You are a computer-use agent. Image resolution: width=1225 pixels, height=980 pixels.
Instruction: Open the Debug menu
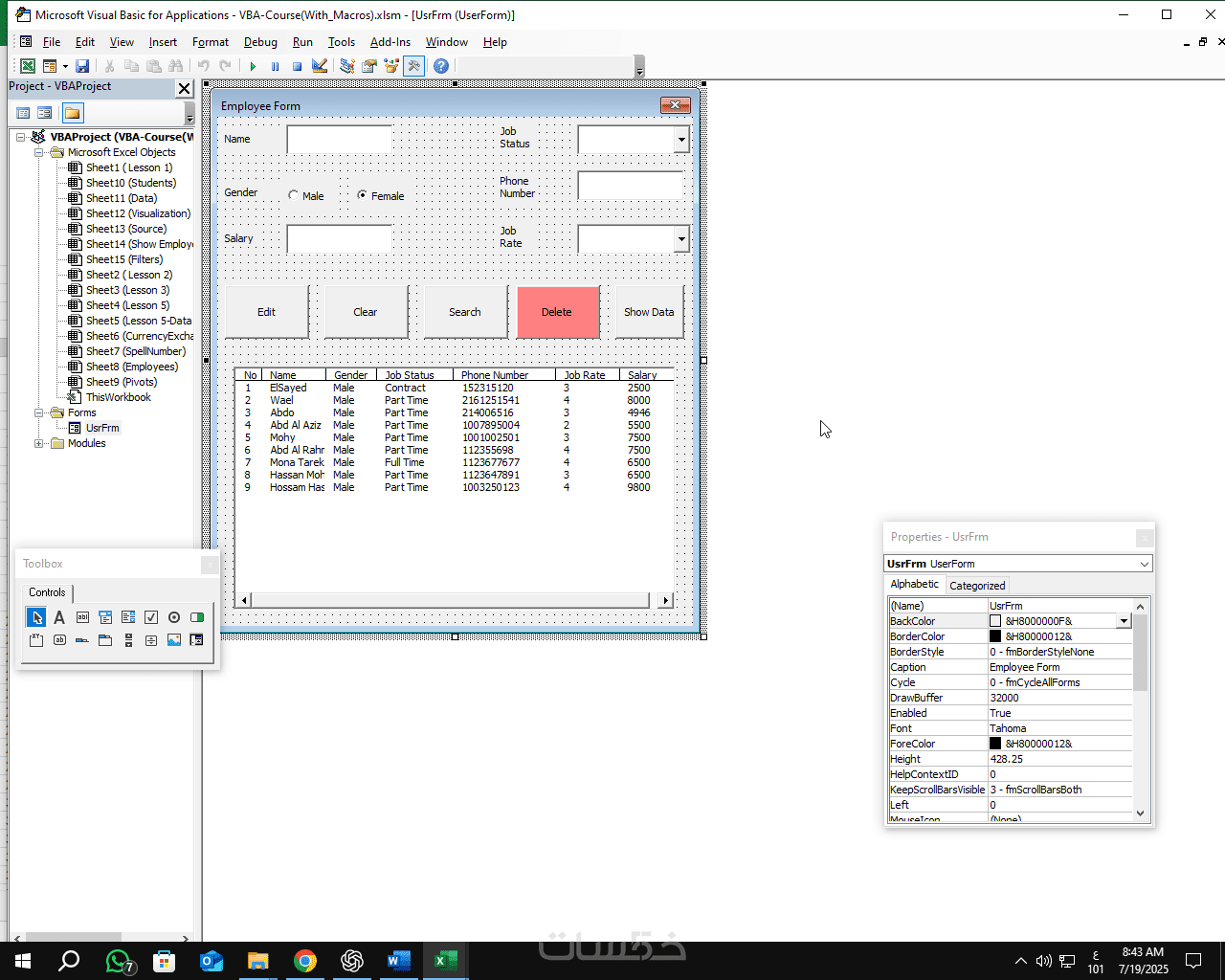pyautogui.click(x=260, y=42)
